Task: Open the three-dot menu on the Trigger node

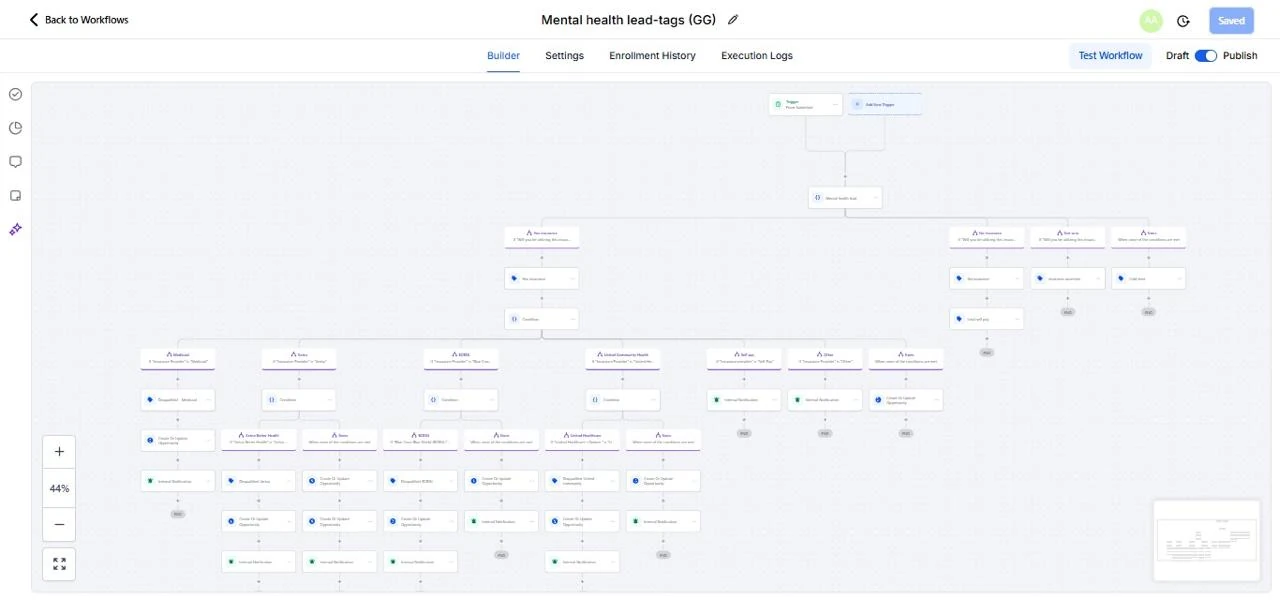Action: coord(836,104)
